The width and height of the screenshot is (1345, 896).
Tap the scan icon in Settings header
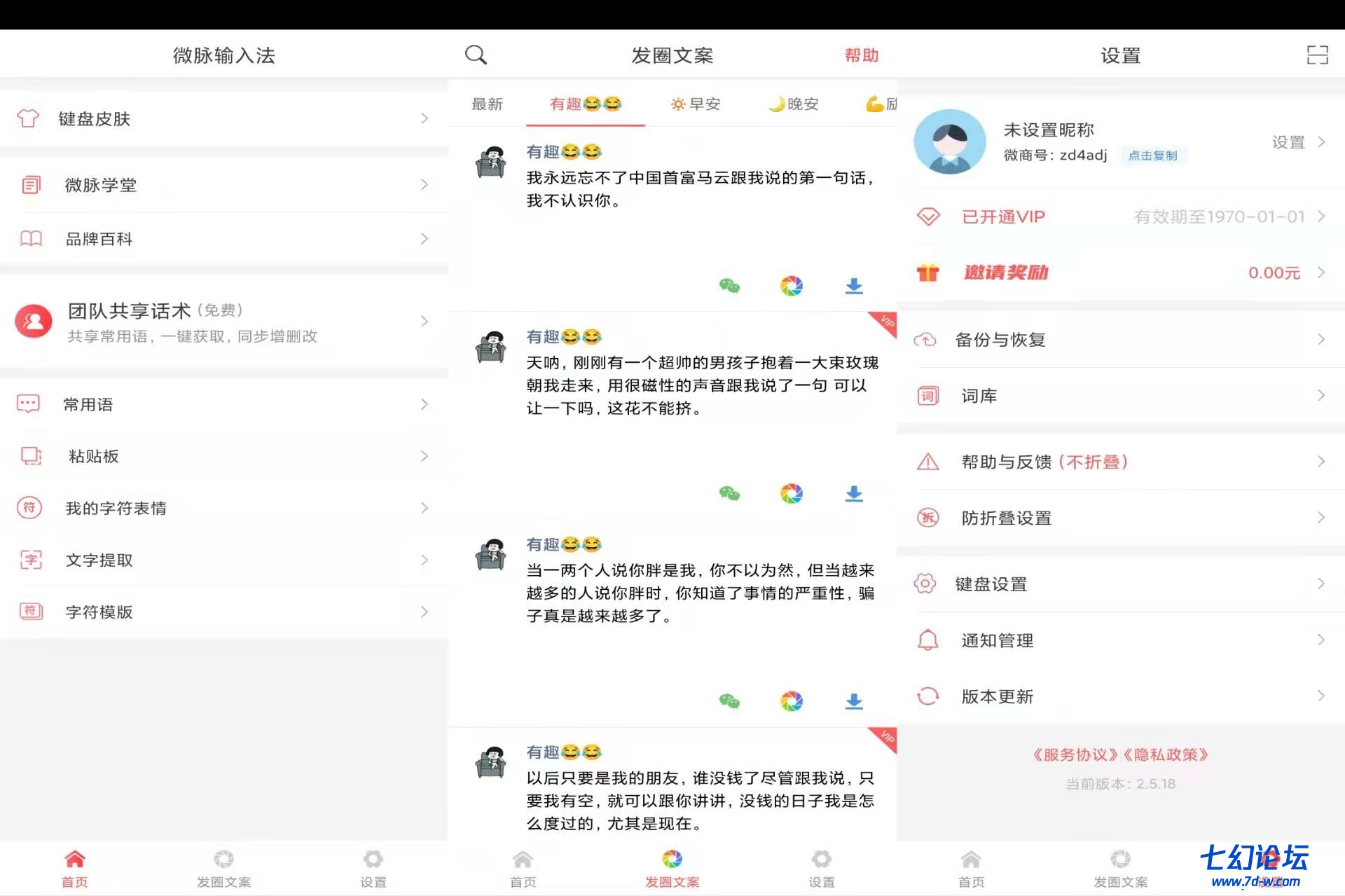coord(1317,55)
